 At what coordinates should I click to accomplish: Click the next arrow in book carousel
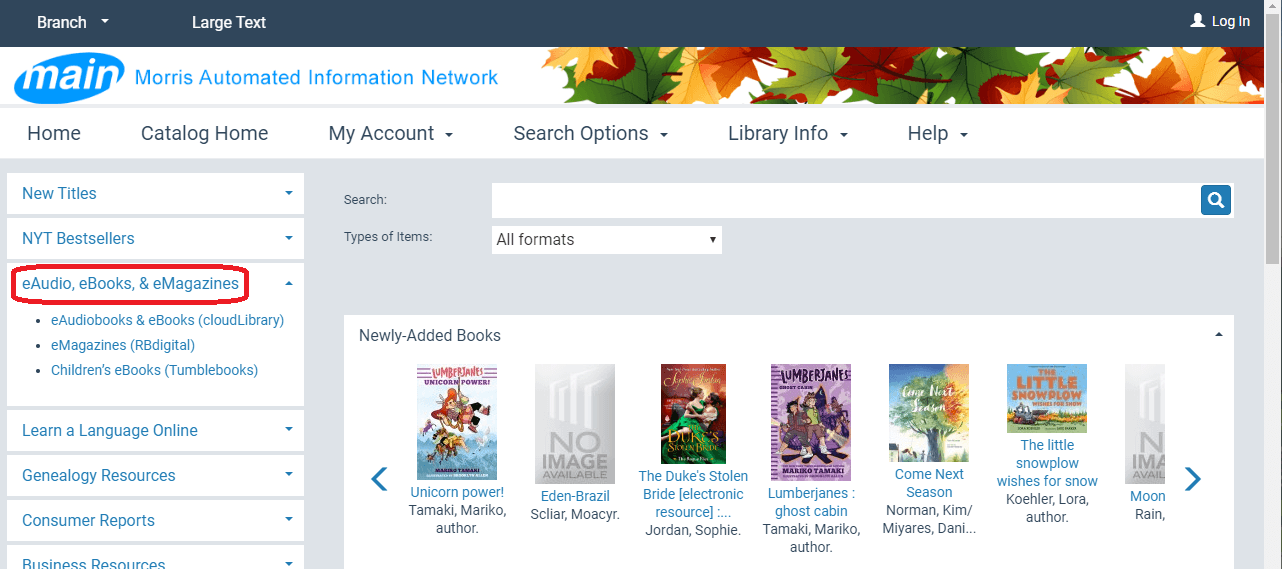tap(1192, 480)
